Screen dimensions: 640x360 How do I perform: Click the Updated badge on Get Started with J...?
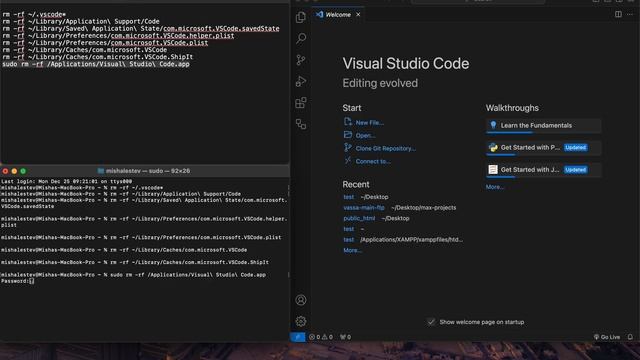click(576, 170)
